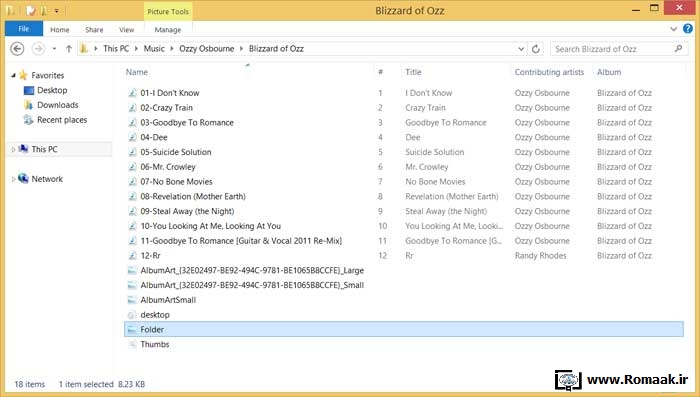Click the 04-Dee audio file icon
This screenshot has height=397, width=700.
pyautogui.click(x=132, y=137)
